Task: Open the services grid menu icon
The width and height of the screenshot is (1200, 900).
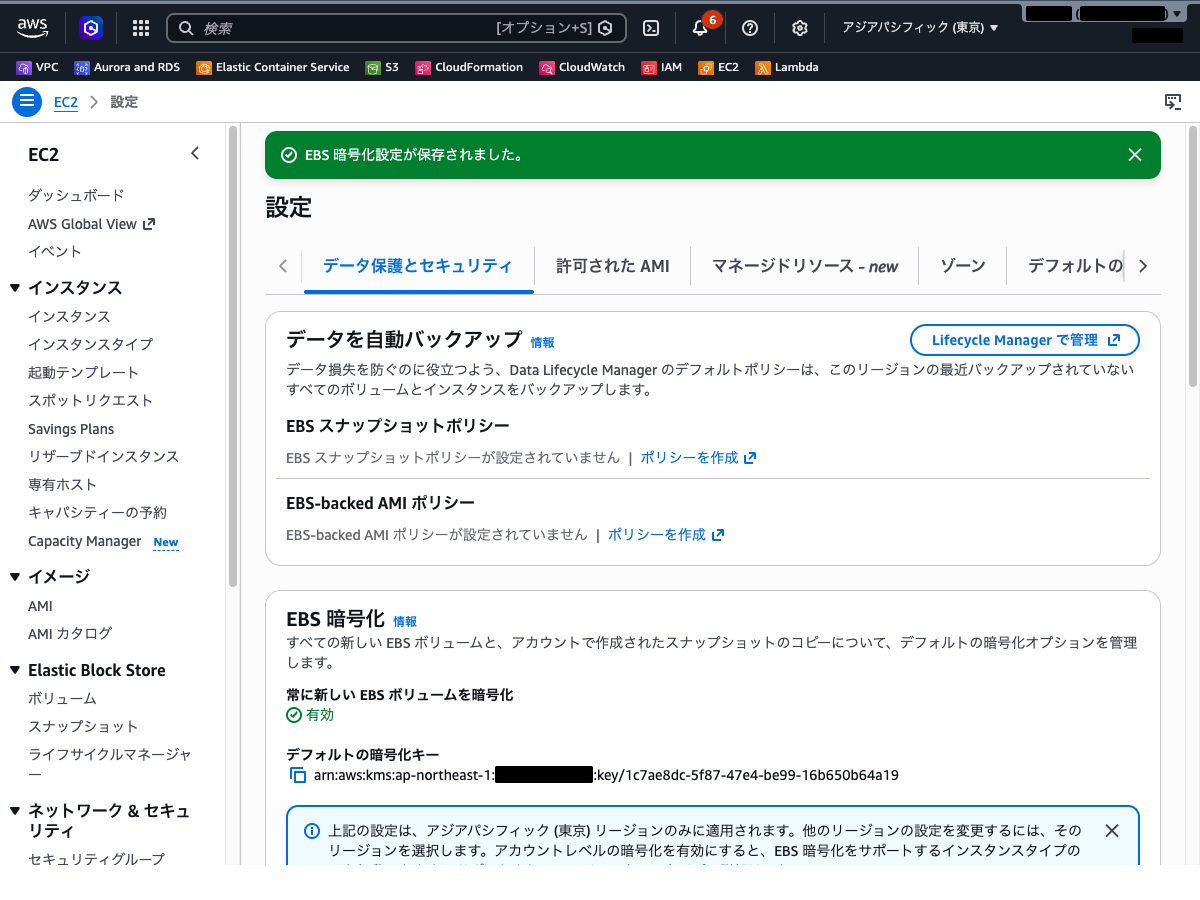Action: click(141, 28)
